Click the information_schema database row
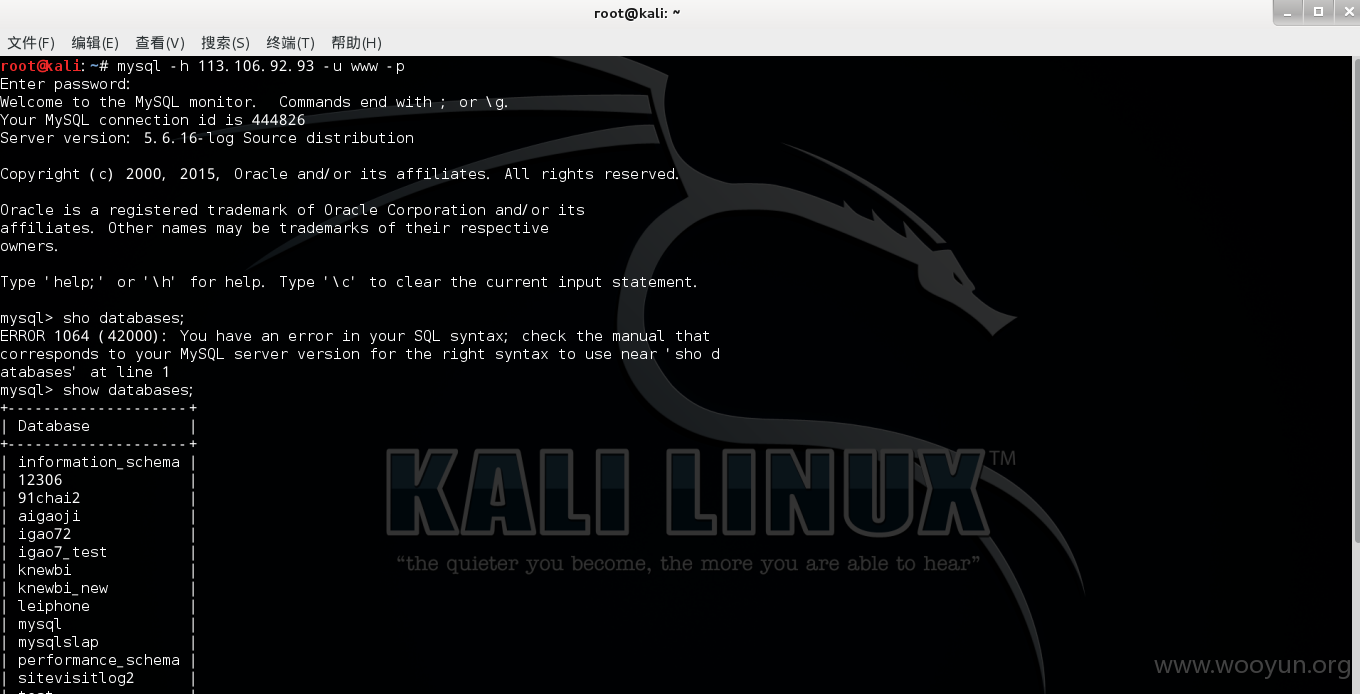This screenshot has height=694, width=1360. pyautogui.click(x=98, y=462)
